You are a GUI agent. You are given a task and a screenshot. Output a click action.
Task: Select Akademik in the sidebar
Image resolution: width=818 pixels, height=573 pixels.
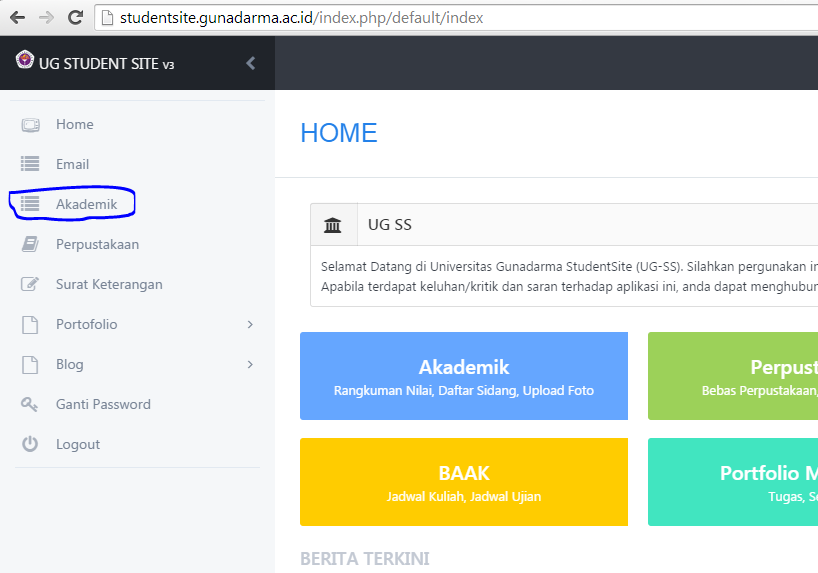(x=87, y=204)
